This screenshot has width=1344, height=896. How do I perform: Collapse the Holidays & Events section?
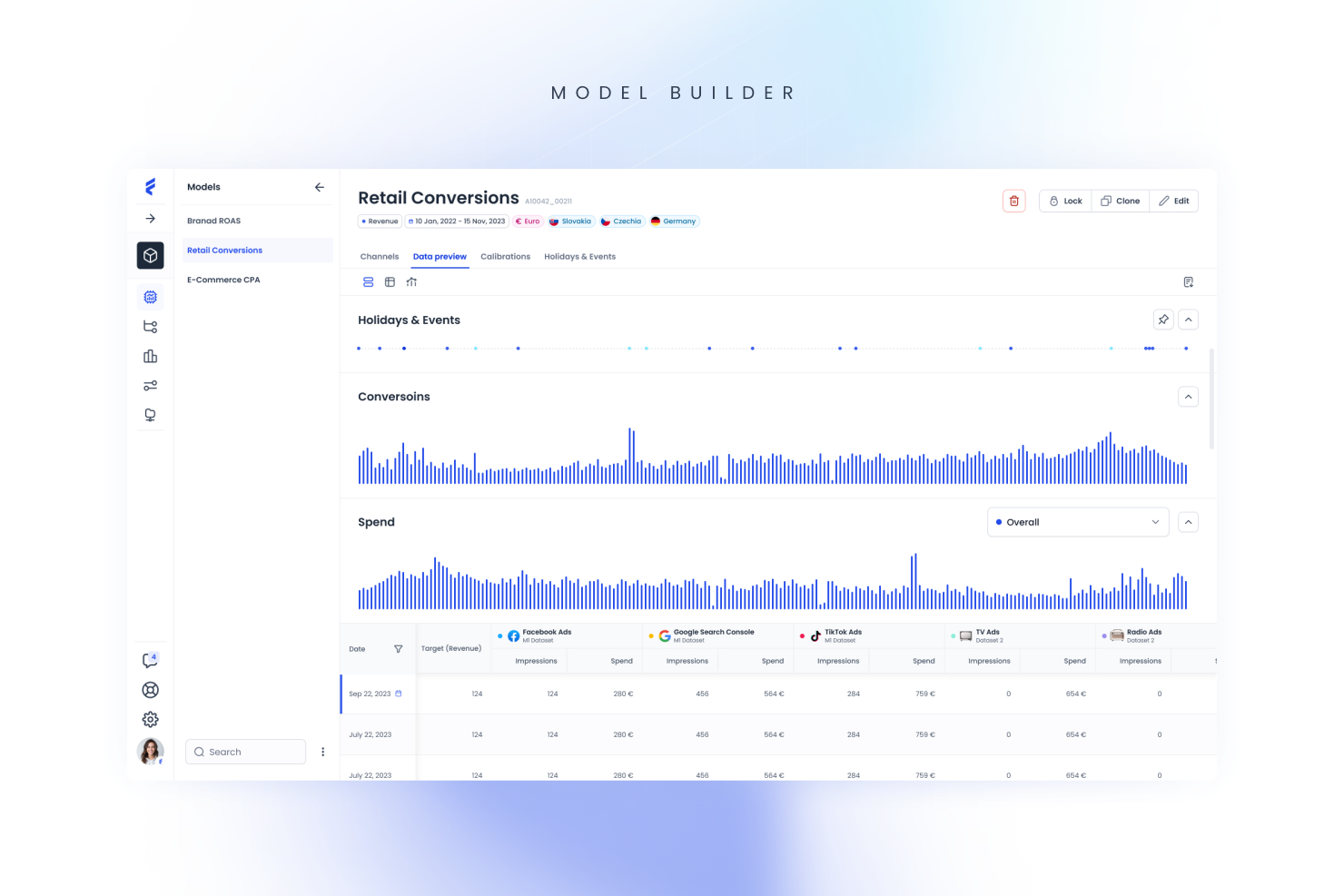point(1188,320)
